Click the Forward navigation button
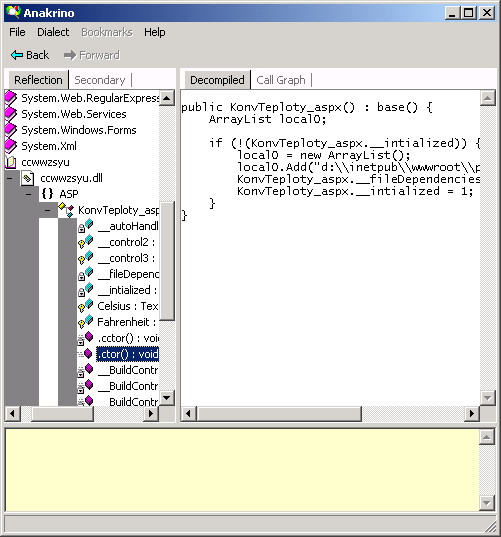501x537 pixels. pos(92,55)
